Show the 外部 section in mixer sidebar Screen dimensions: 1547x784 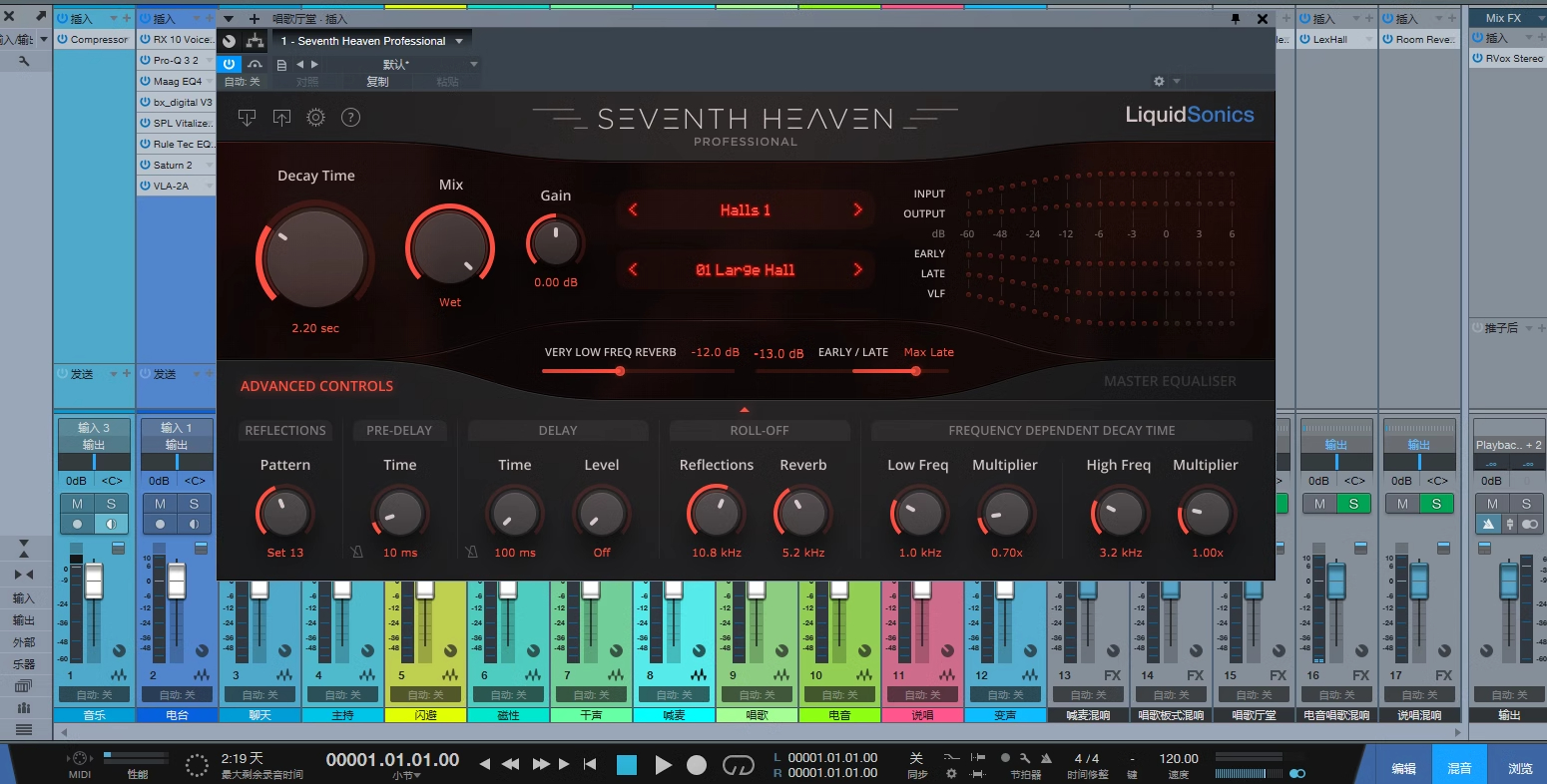click(24, 642)
